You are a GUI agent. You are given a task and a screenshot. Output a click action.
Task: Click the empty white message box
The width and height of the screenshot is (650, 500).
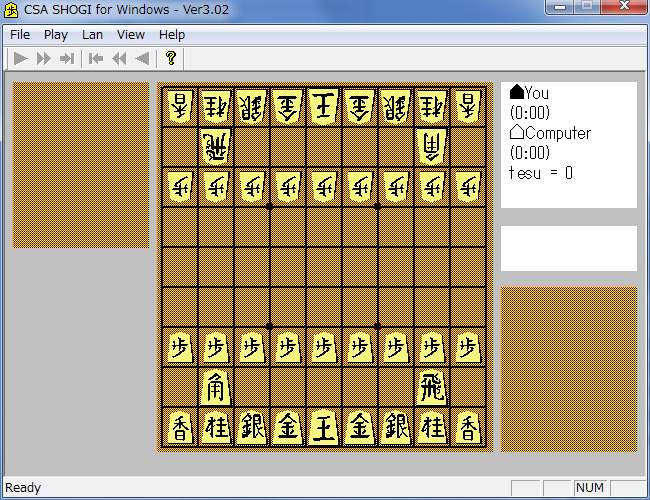(x=569, y=248)
